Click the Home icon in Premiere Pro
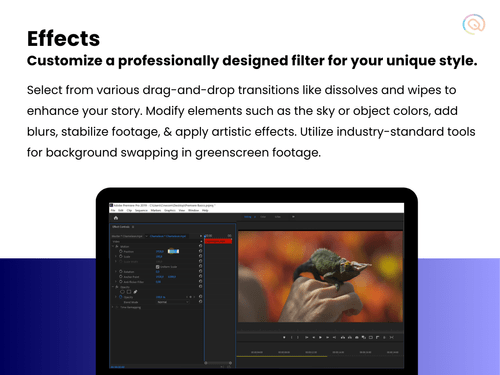Image resolution: width=500 pixels, height=375 pixels. pyautogui.click(x=116, y=218)
